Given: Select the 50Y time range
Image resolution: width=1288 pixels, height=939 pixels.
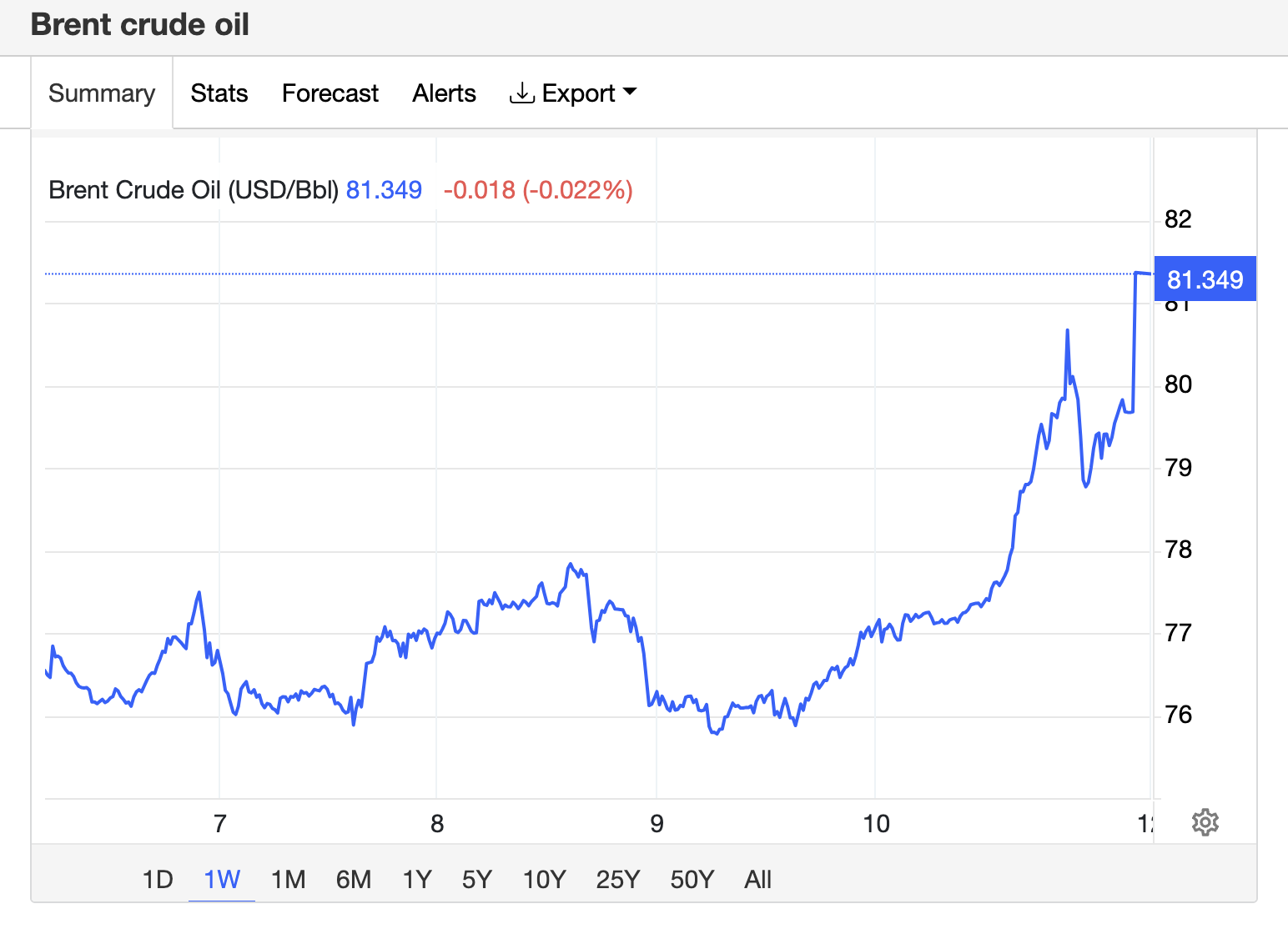Looking at the screenshot, I should tap(692, 880).
